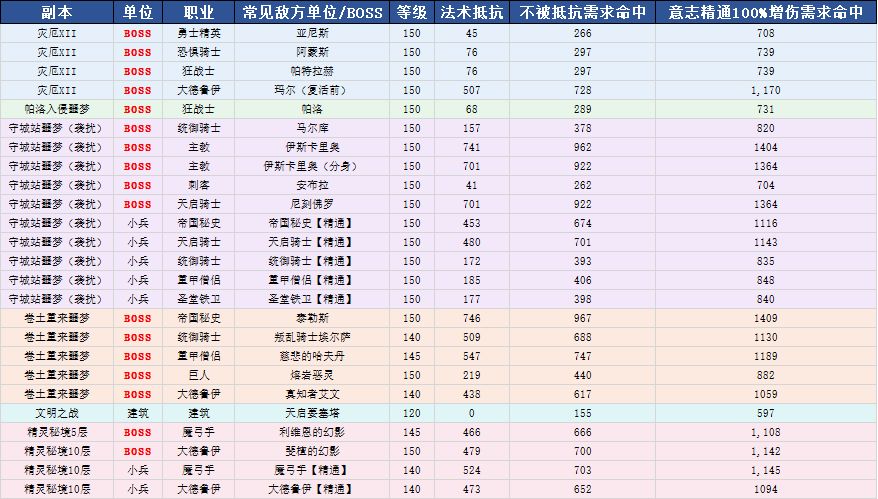
Task: Click the 单位 column header
Action: coord(138,12)
